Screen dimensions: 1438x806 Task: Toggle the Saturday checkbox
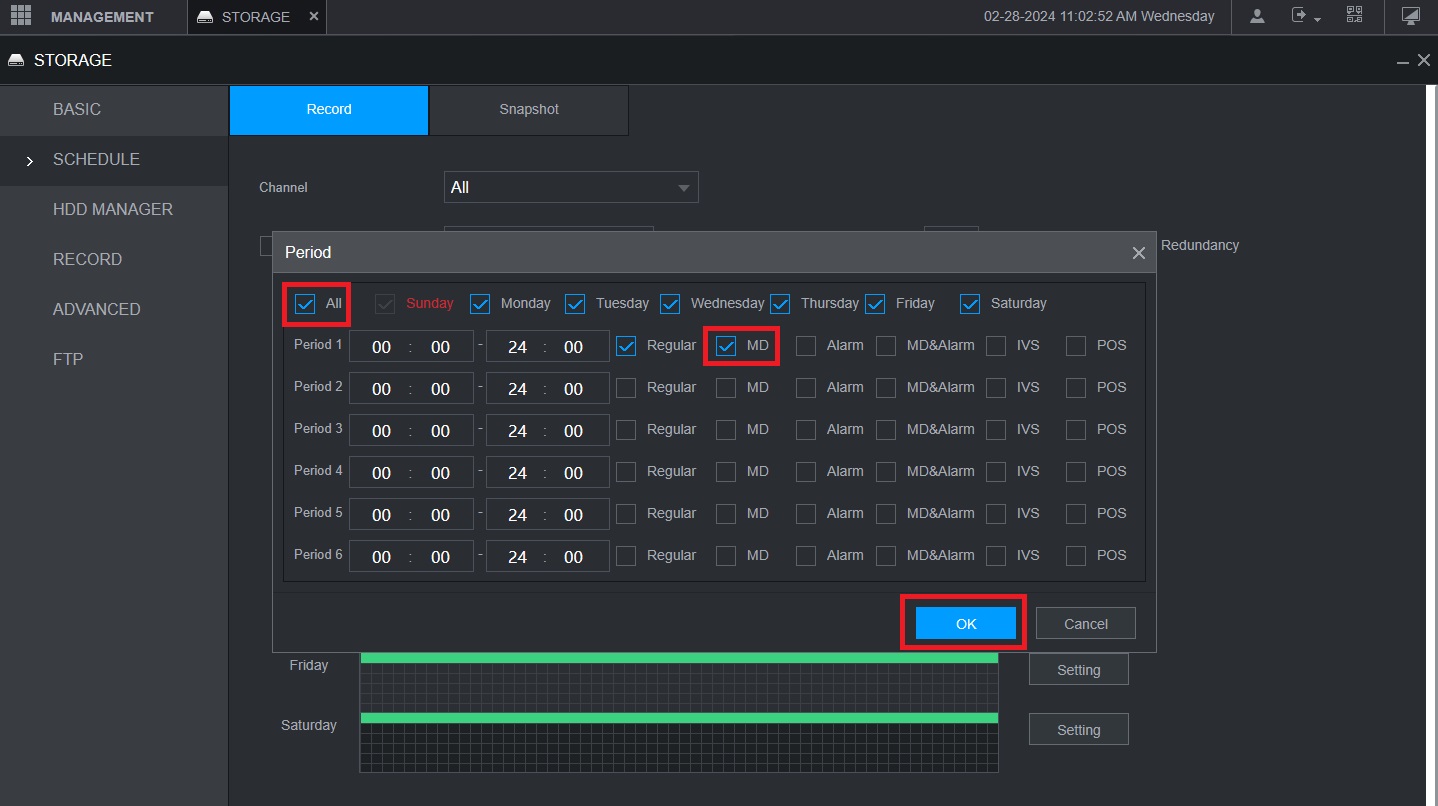click(x=970, y=303)
